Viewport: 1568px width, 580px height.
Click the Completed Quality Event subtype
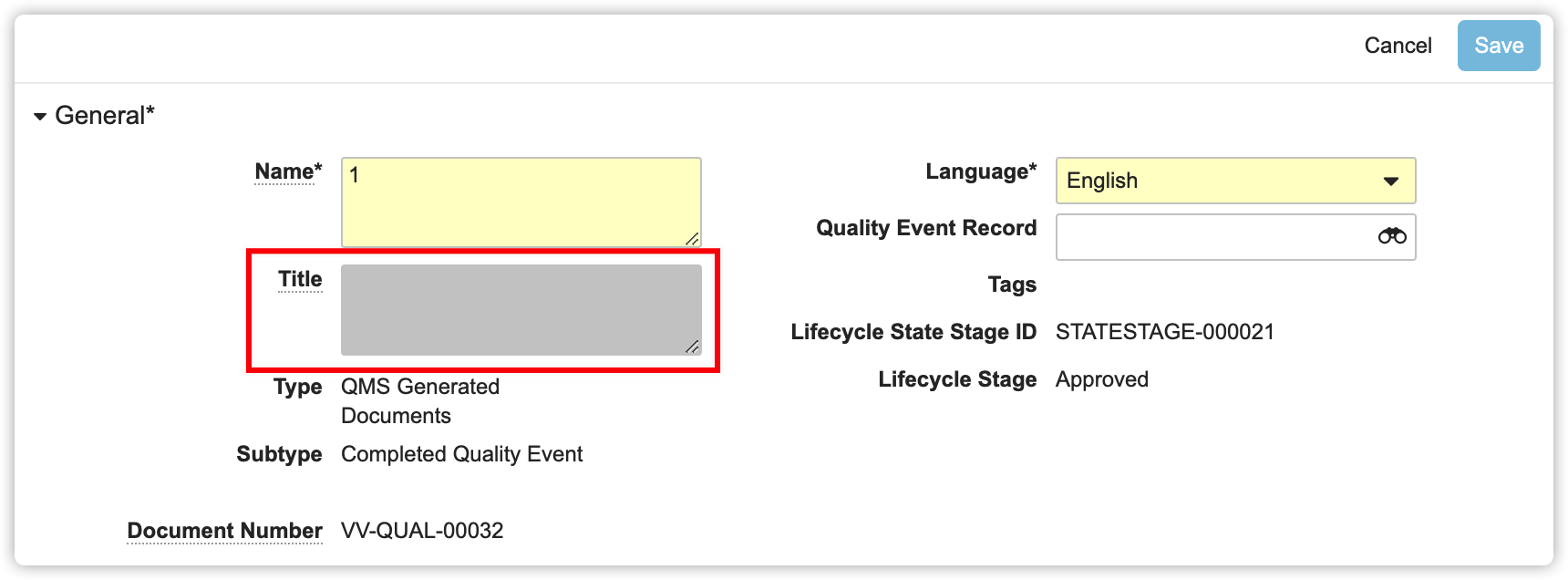tap(461, 454)
